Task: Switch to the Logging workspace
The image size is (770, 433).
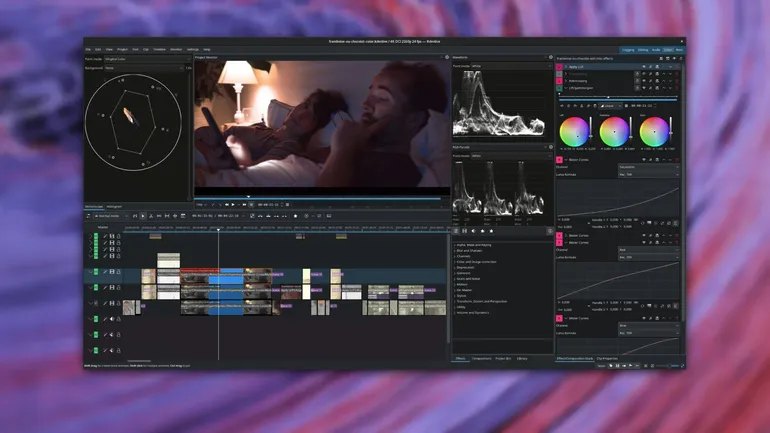Action: coord(628,50)
